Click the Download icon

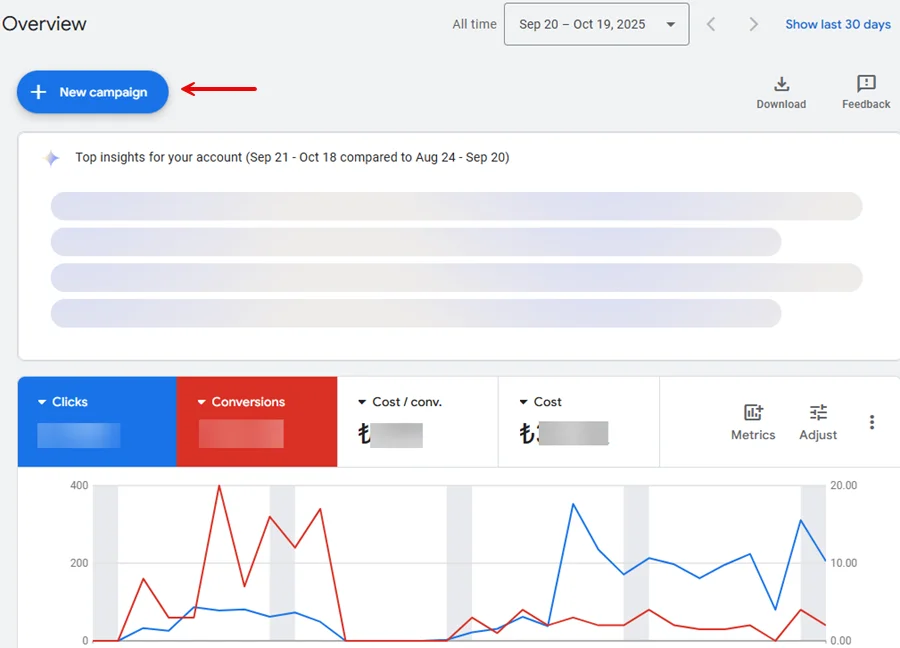(781, 84)
